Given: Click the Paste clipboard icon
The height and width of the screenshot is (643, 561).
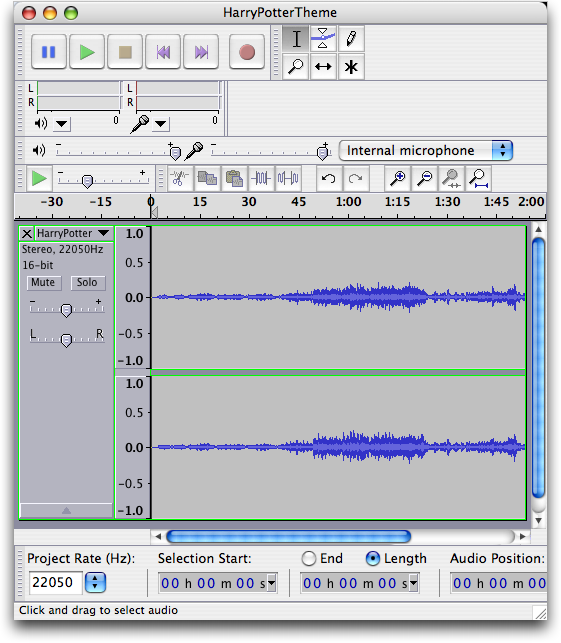Looking at the screenshot, I should [x=234, y=178].
